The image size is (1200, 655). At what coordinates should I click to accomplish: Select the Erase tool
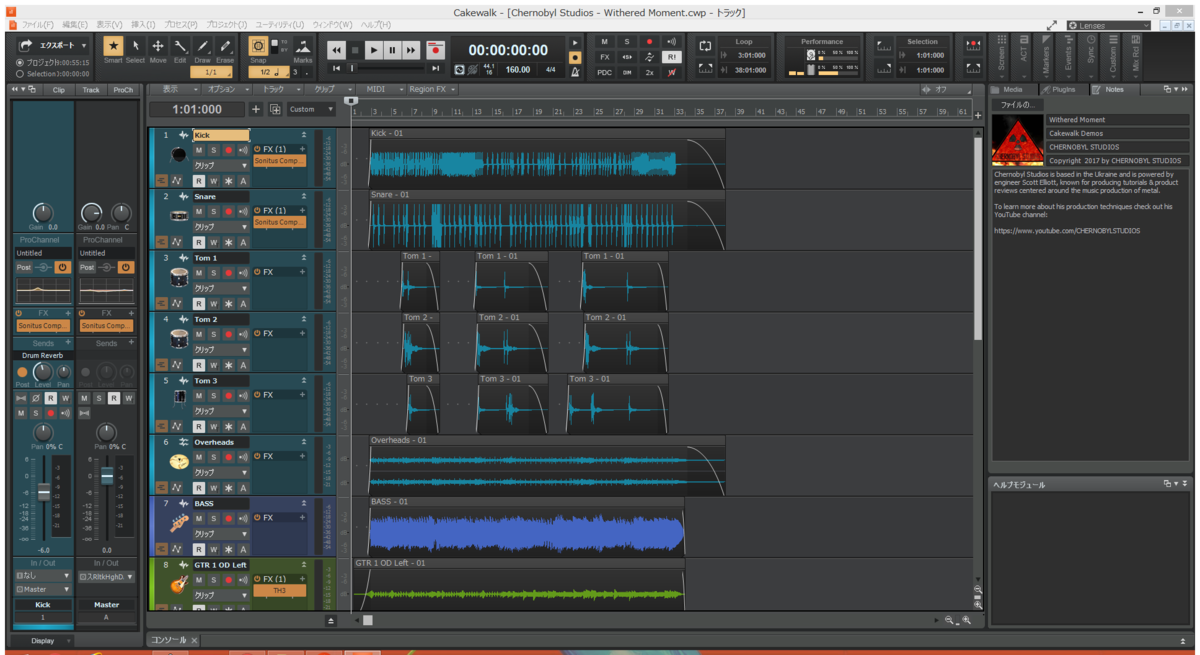coord(225,47)
